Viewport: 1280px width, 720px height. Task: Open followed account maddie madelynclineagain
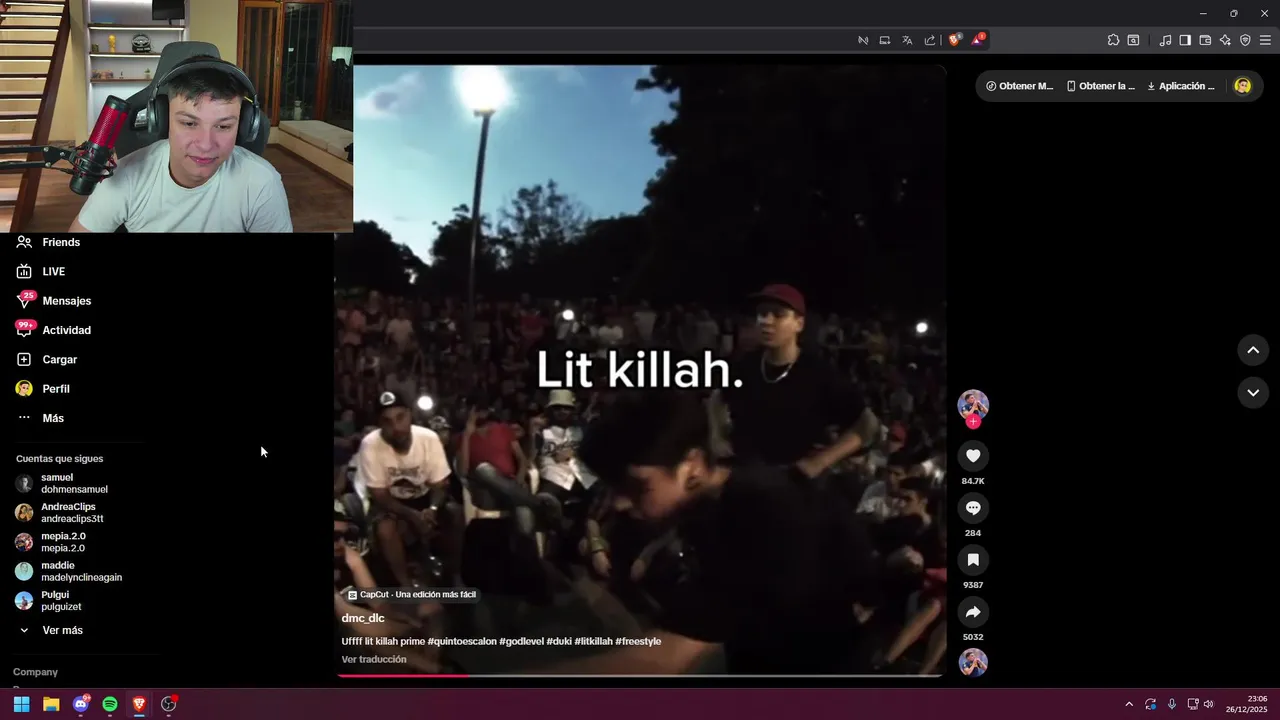coord(69,571)
